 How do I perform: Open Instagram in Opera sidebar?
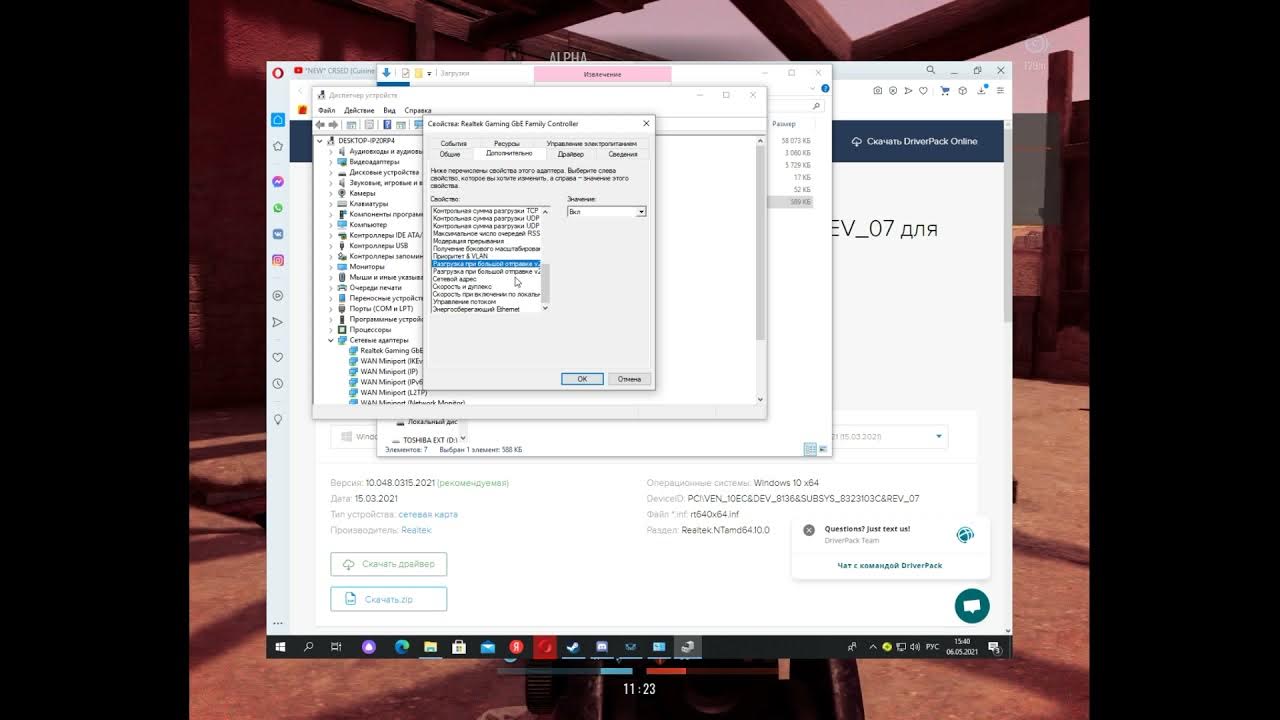point(278,260)
